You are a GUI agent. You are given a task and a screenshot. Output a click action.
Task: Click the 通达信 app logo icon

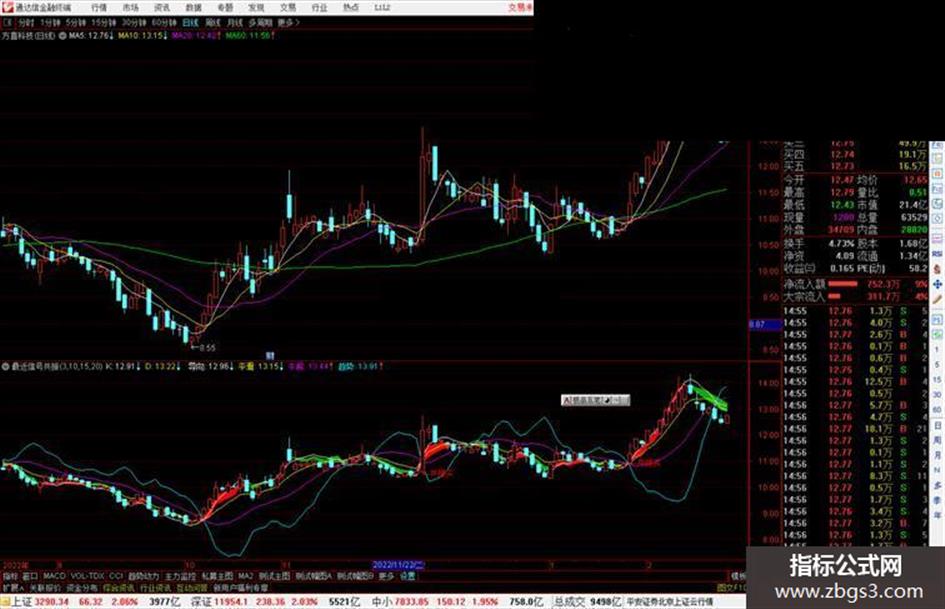[x=7, y=7]
